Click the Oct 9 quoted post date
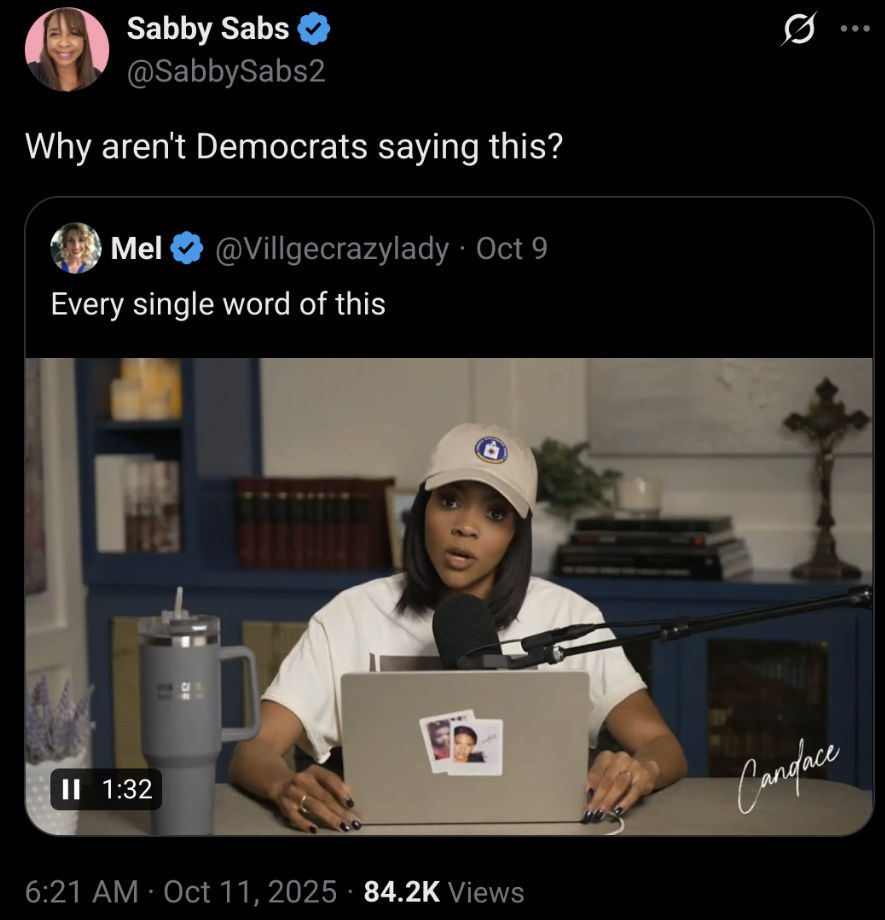This screenshot has height=920, width=885. pyautogui.click(x=512, y=249)
